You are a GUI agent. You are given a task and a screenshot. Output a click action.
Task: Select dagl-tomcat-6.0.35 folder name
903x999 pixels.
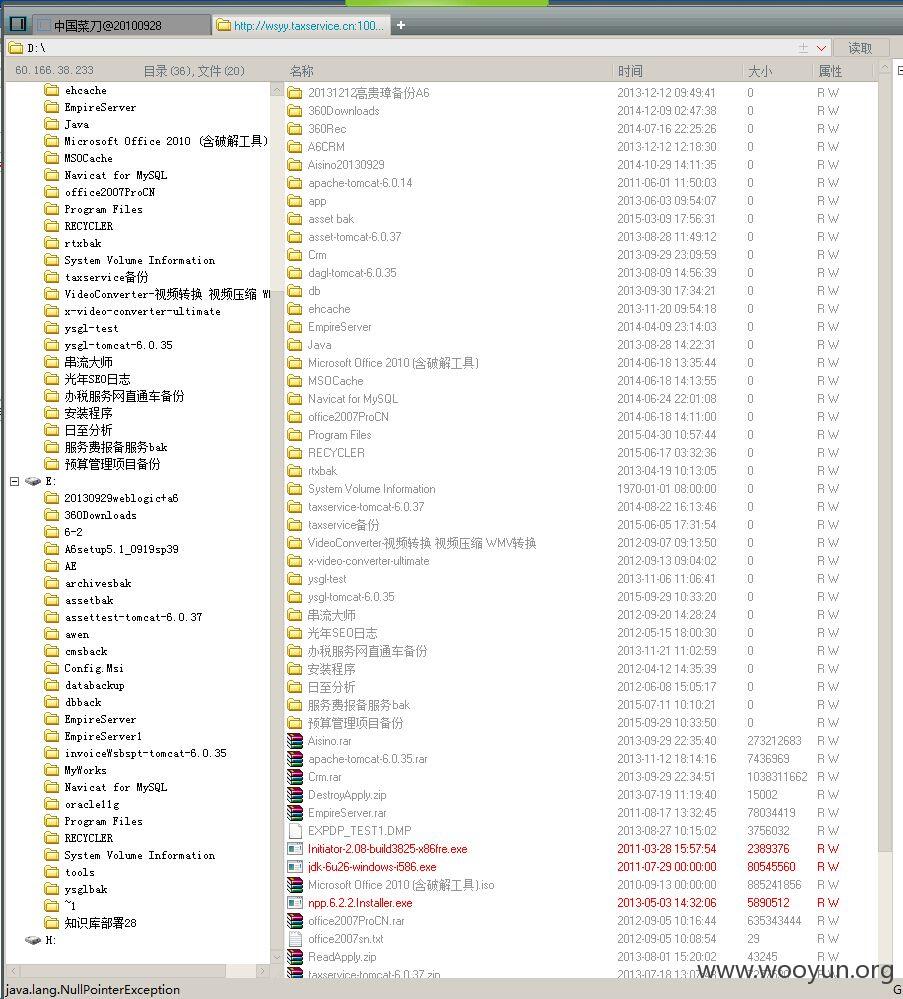(352, 273)
